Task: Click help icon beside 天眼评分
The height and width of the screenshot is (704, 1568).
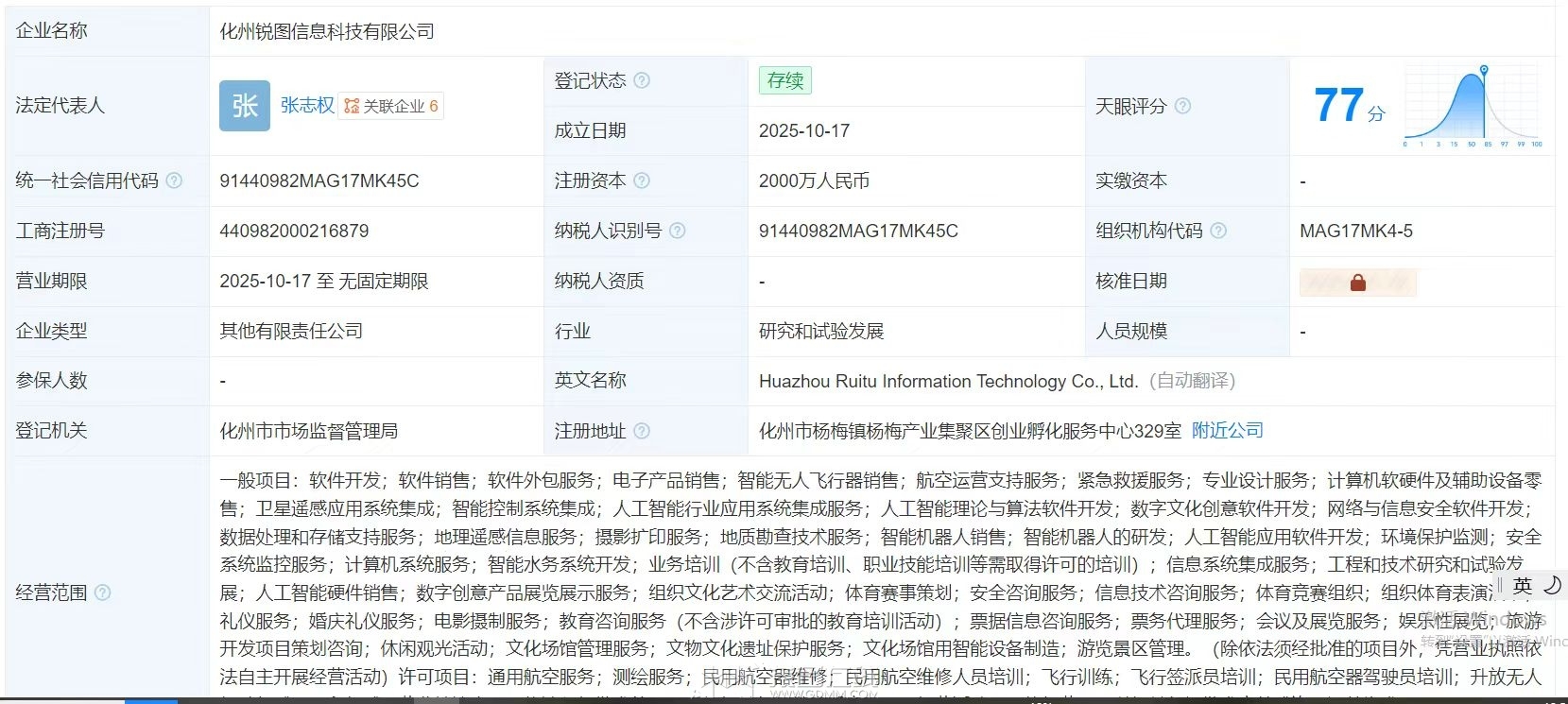Action: [1182, 106]
